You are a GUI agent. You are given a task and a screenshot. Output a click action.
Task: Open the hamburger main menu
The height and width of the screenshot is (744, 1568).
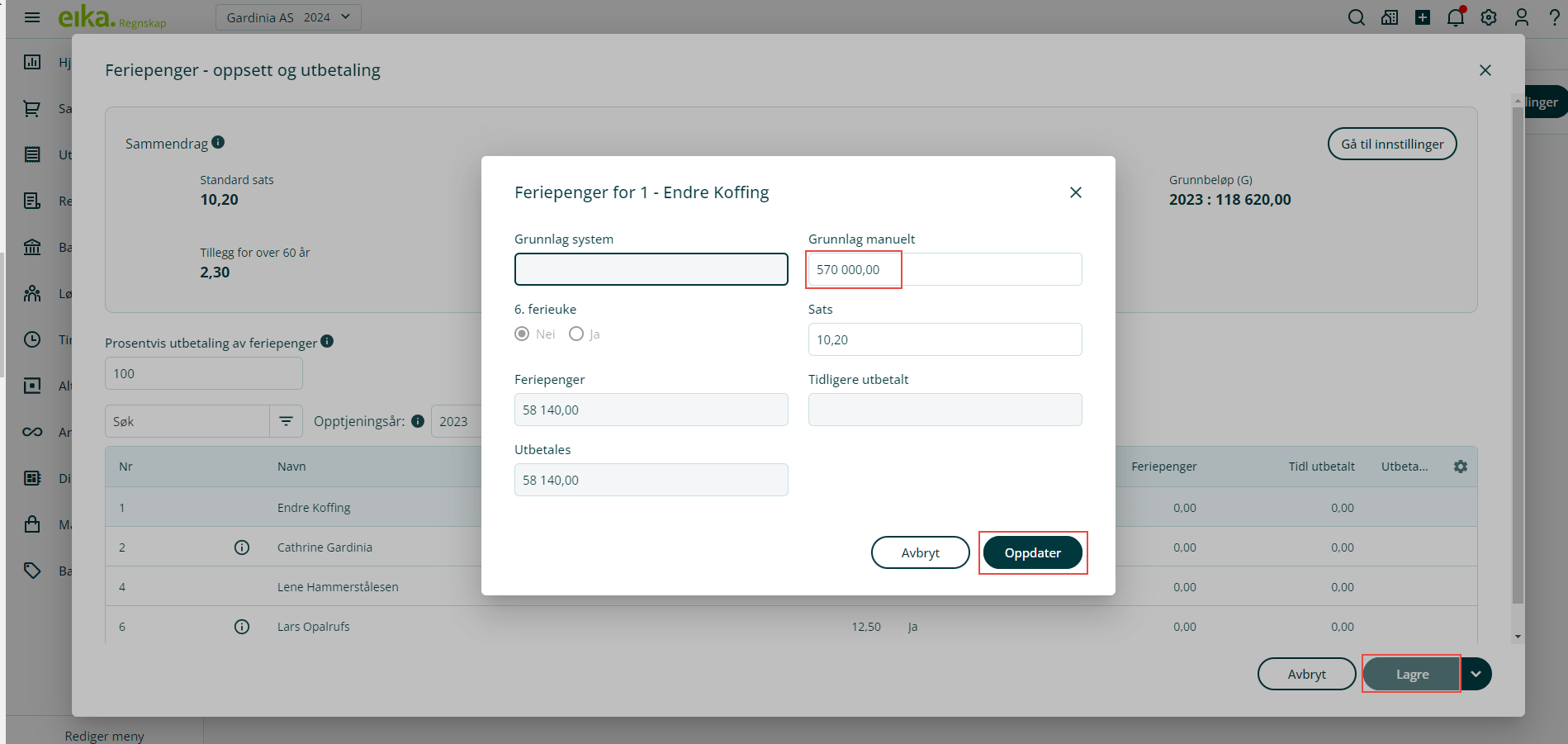coord(32,17)
